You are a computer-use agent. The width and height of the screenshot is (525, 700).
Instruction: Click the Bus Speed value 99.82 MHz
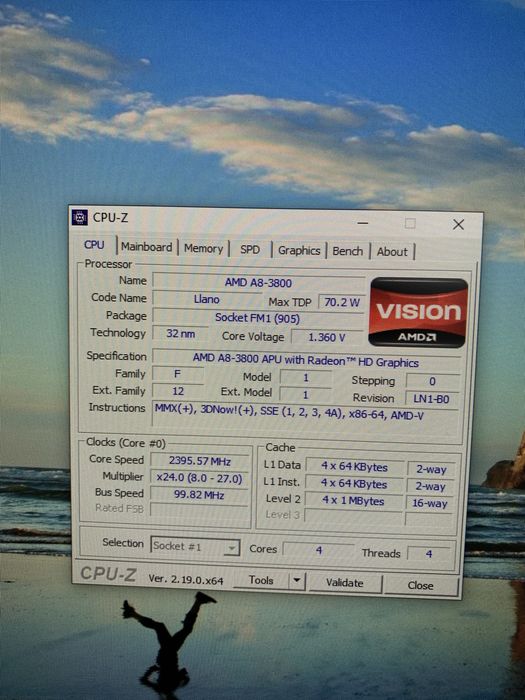200,495
